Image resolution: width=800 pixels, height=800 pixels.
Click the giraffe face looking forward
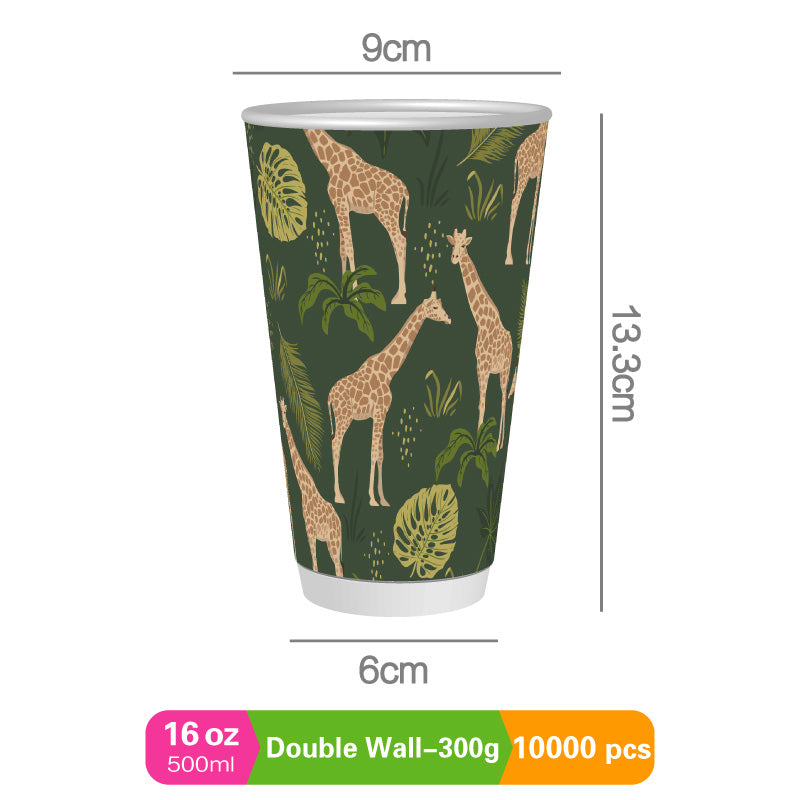click(x=459, y=245)
